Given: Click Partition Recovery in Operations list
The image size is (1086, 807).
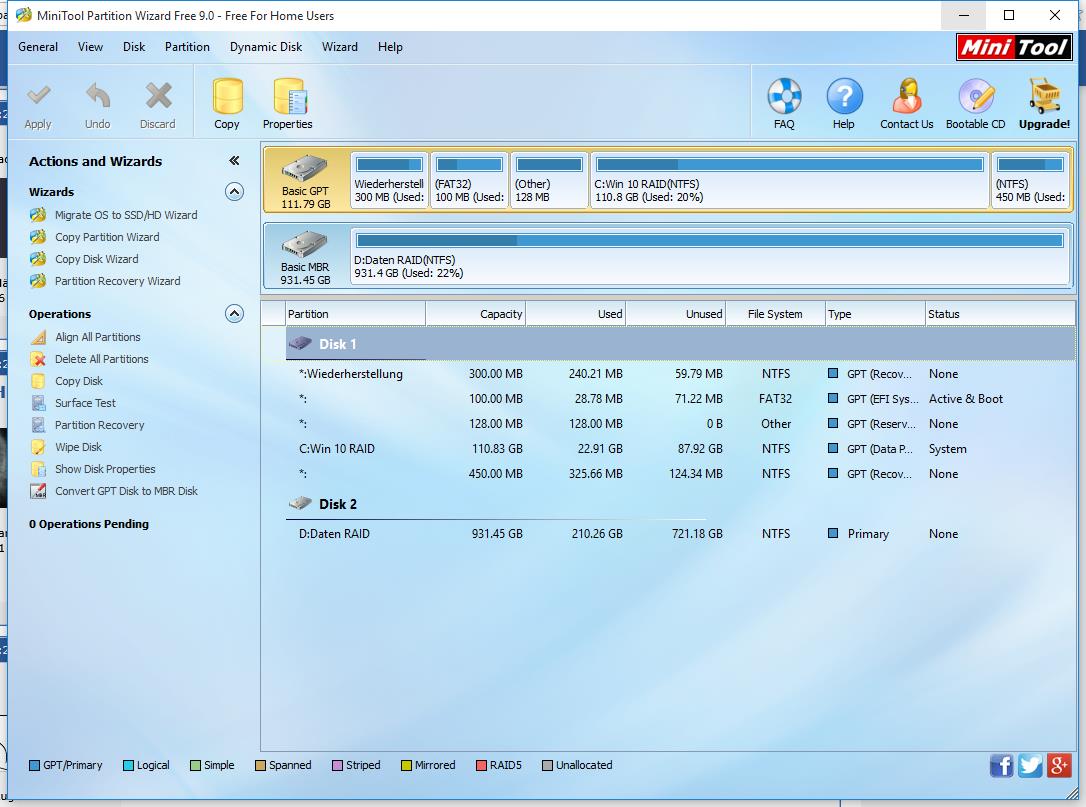Looking at the screenshot, I should [x=100, y=425].
